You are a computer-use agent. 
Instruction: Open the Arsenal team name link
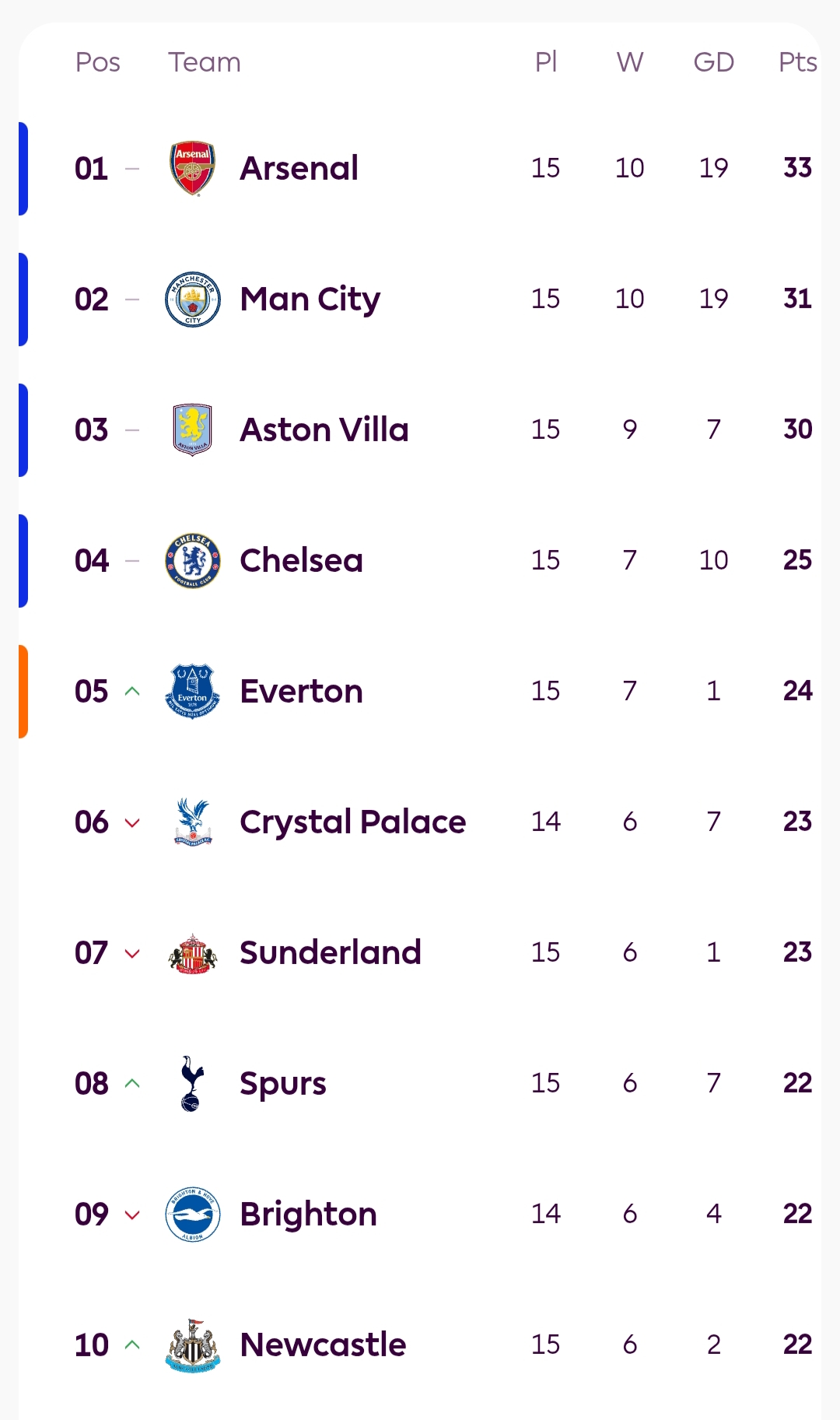[x=299, y=168]
